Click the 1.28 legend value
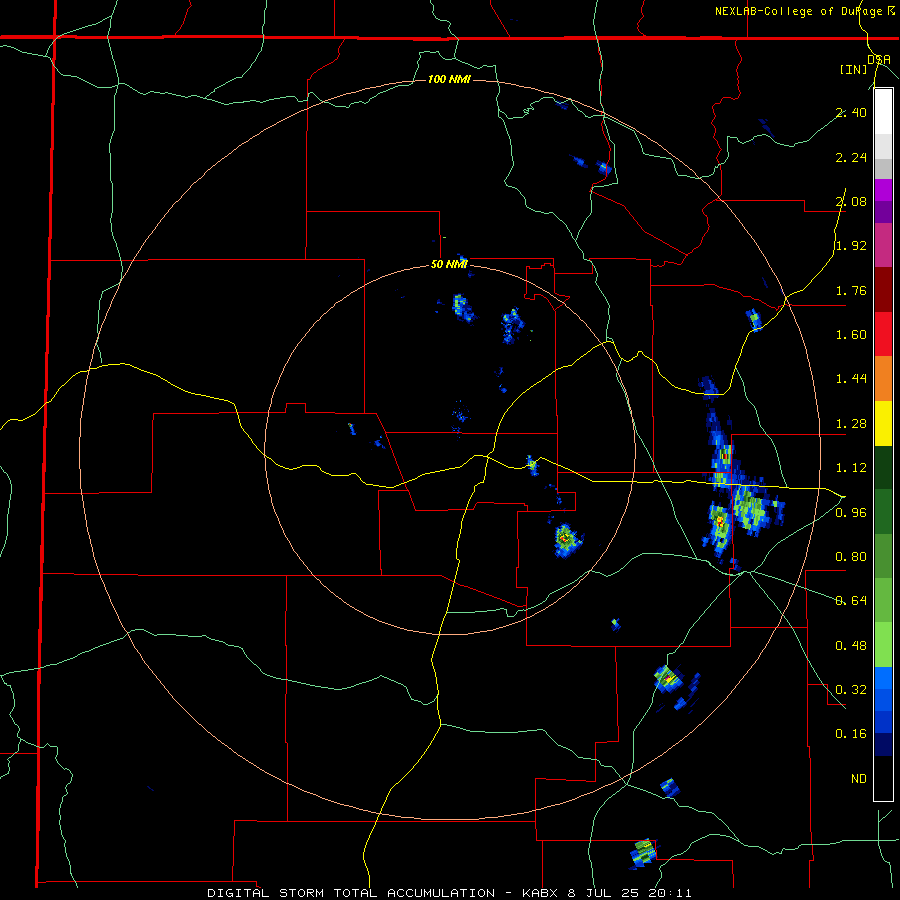 click(x=851, y=424)
